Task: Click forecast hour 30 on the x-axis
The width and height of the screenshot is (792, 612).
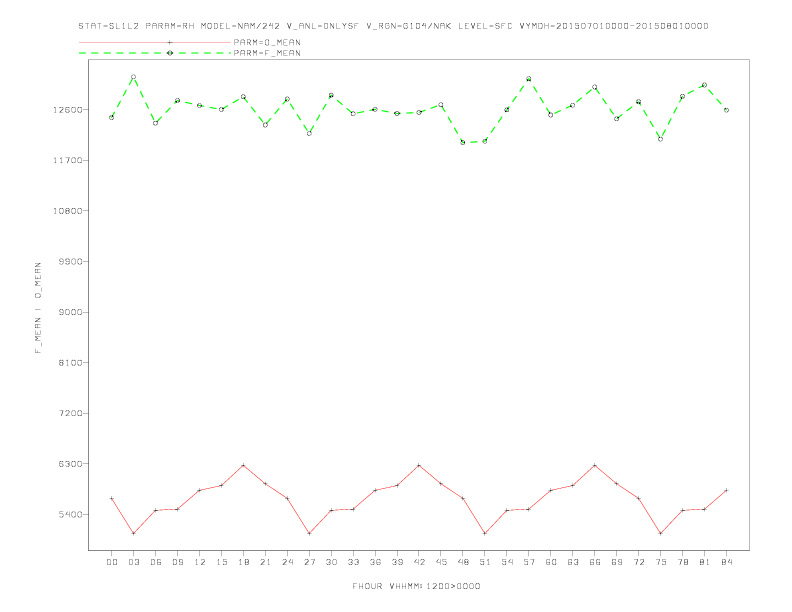Action: click(331, 562)
